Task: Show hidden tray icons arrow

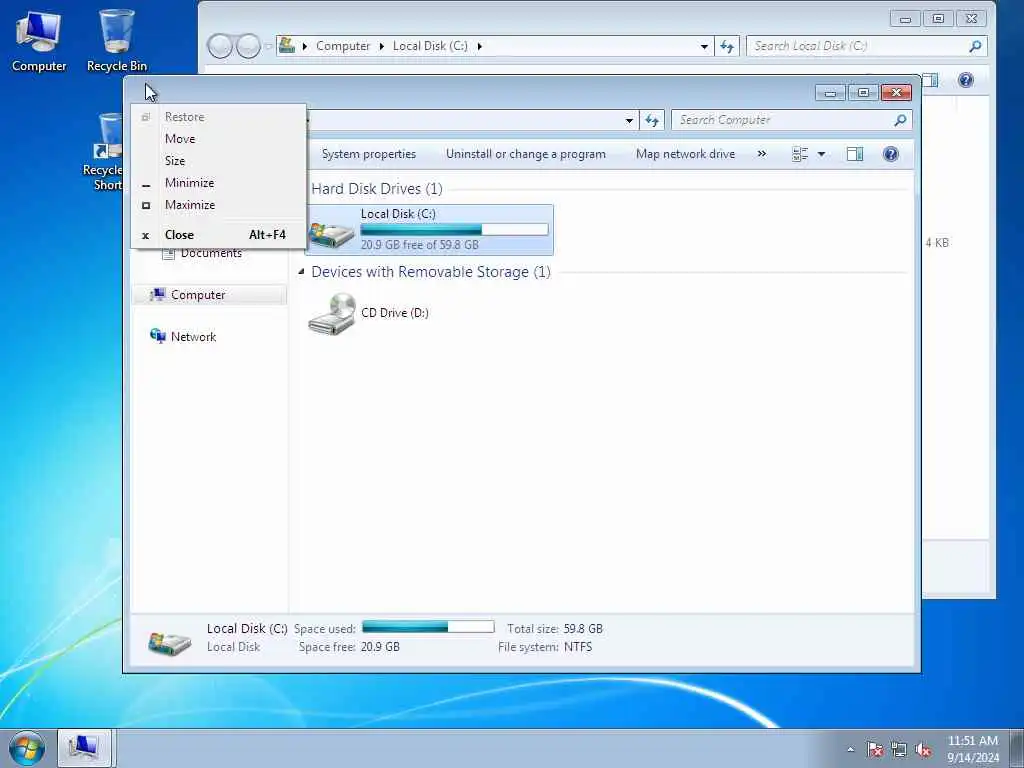Action: click(850, 750)
